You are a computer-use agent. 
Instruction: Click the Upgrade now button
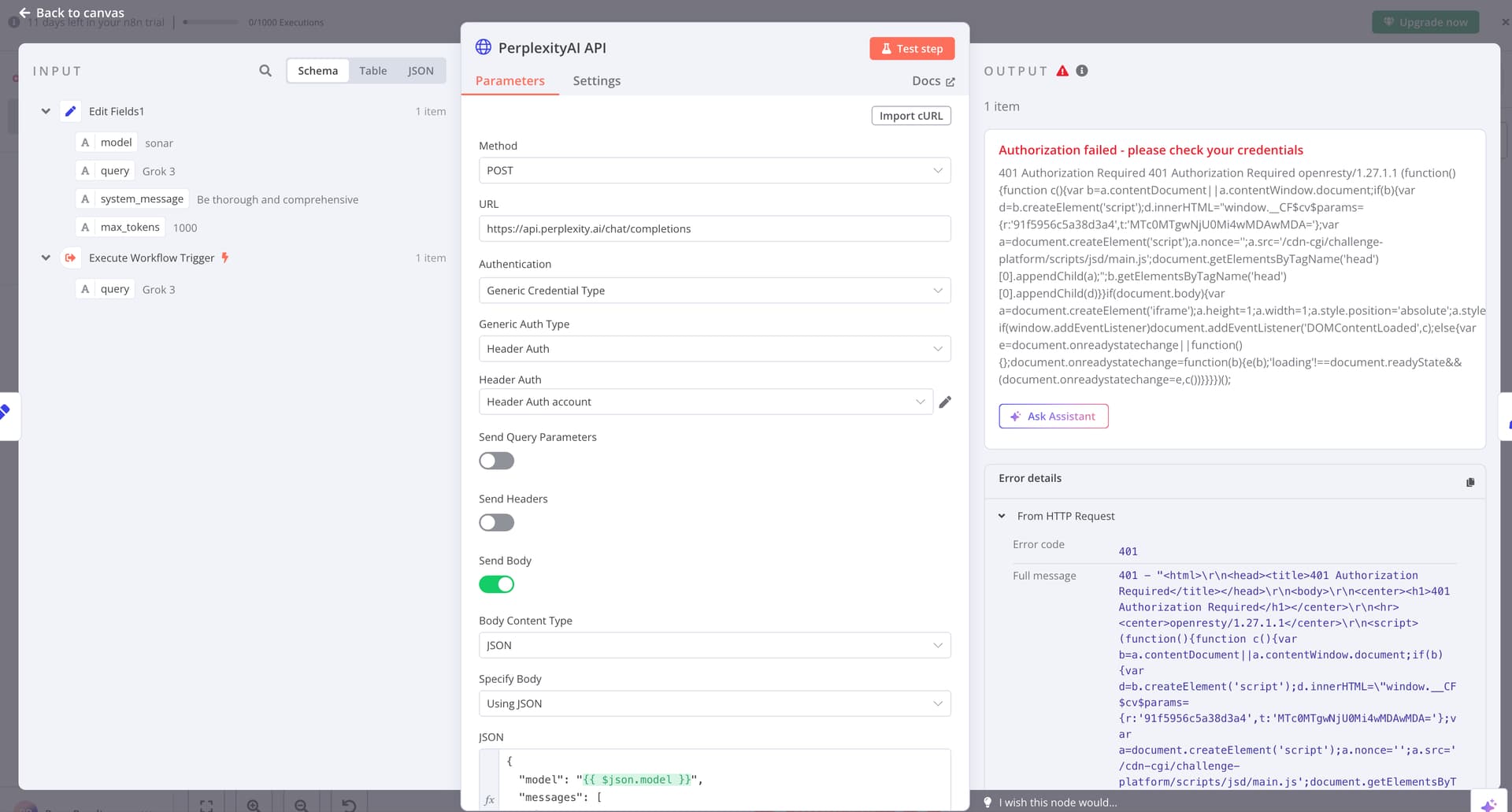pos(1425,22)
